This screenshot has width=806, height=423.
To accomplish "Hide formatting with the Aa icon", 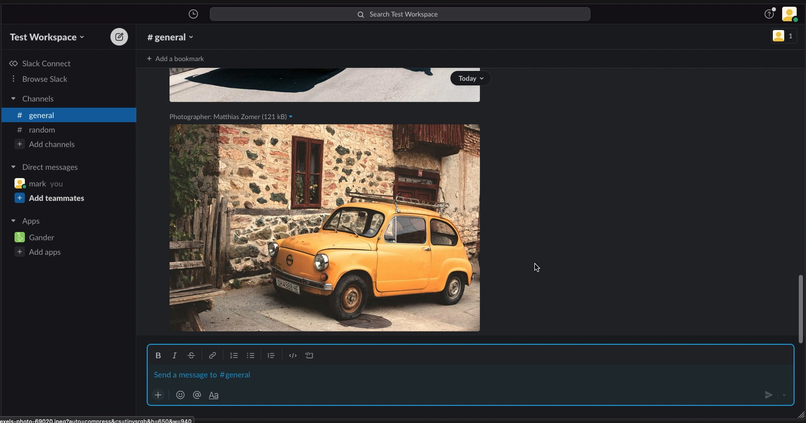I will [213, 395].
